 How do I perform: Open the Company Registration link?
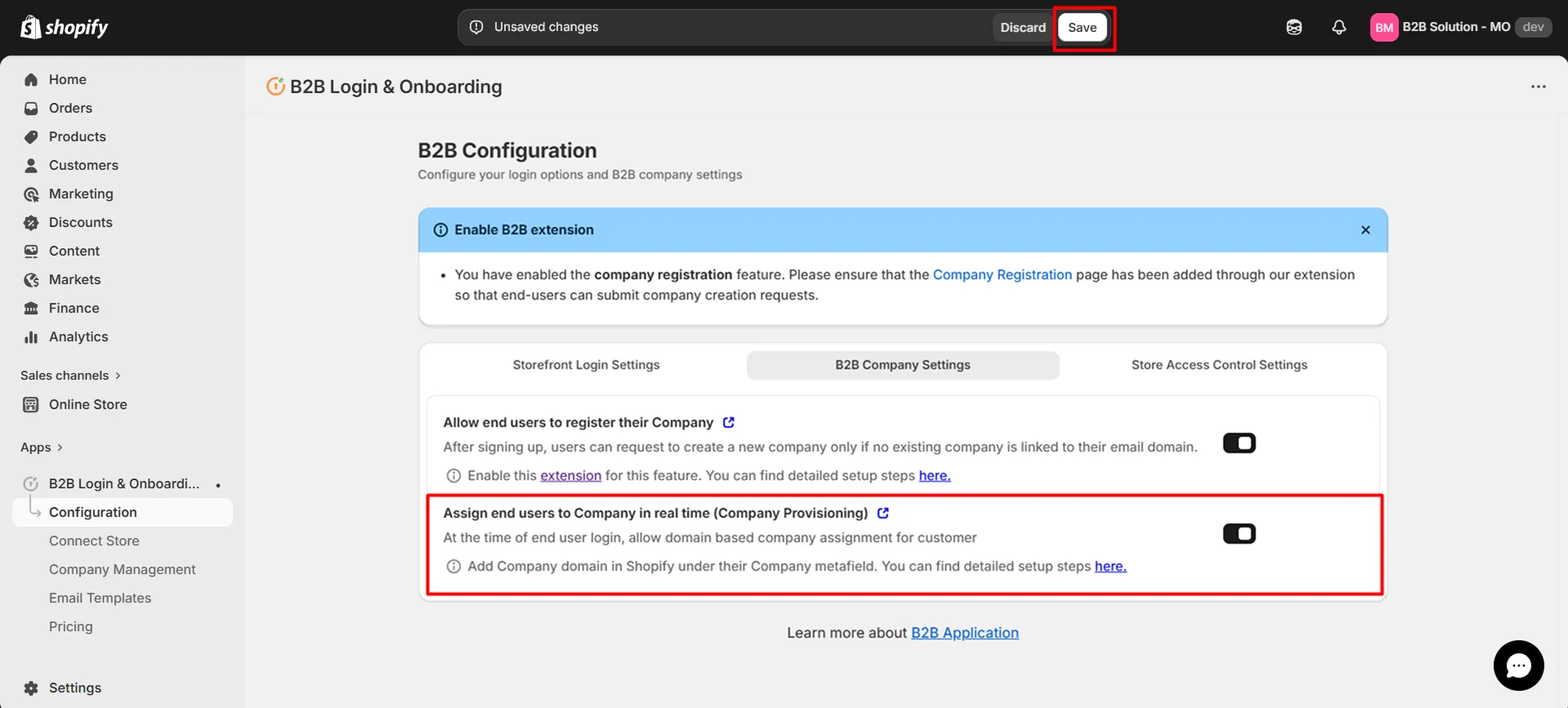pos(1002,274)
